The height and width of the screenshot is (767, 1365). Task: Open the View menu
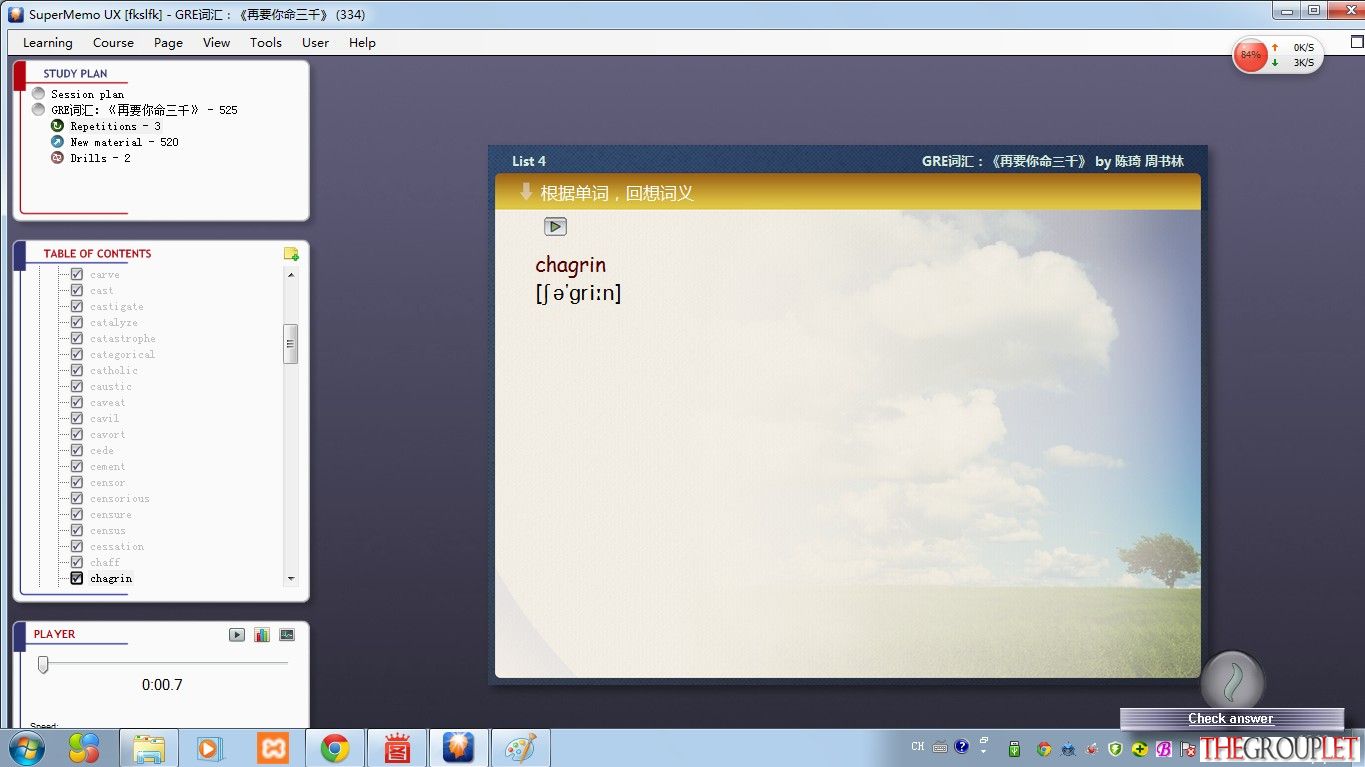tap(216, 43)
